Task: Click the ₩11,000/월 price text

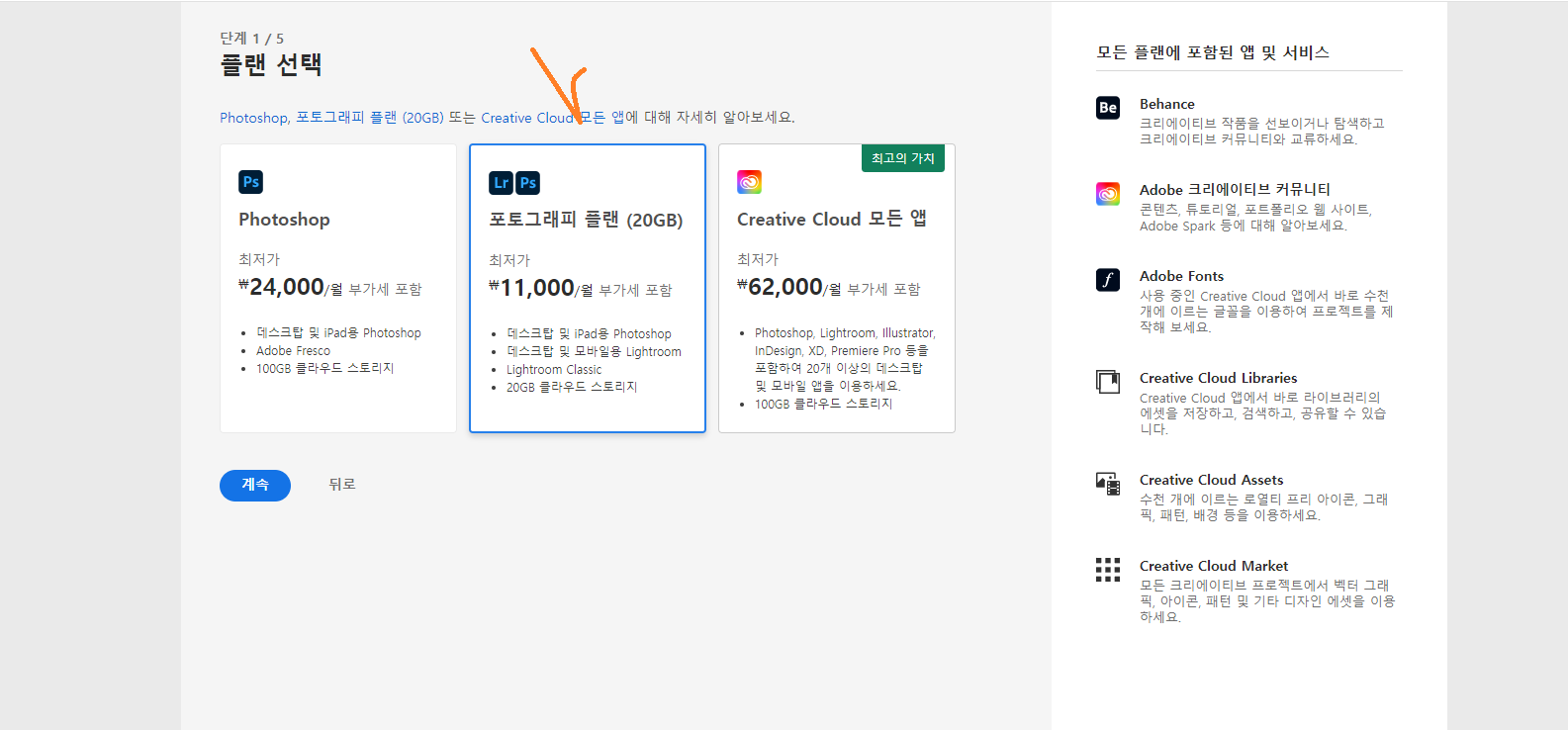Action: [541, 289]
